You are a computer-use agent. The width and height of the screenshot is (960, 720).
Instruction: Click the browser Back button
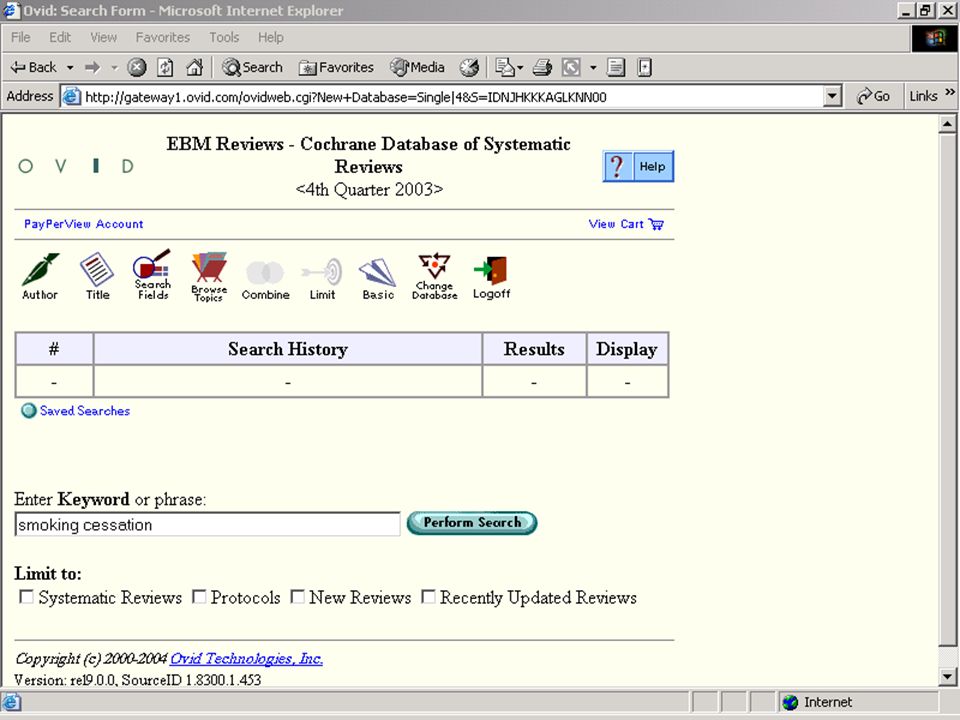coord(34,67)
